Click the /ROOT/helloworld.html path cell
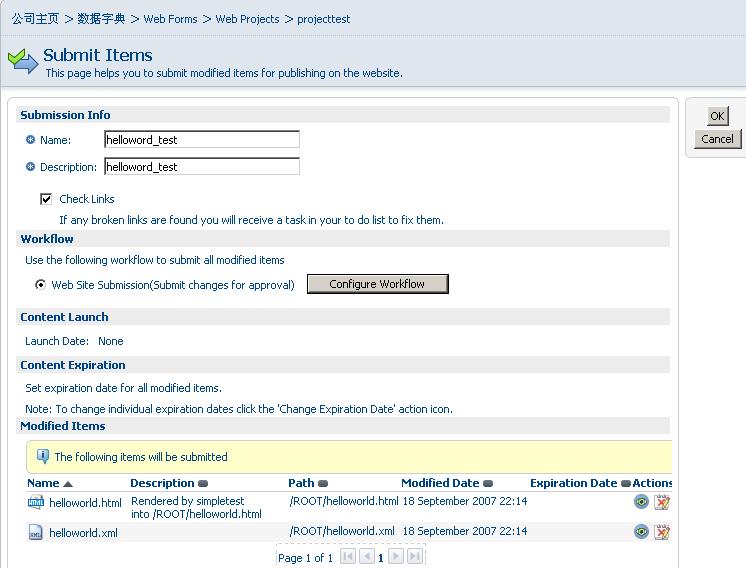746x568 pixels. click(x=344, y=501)
